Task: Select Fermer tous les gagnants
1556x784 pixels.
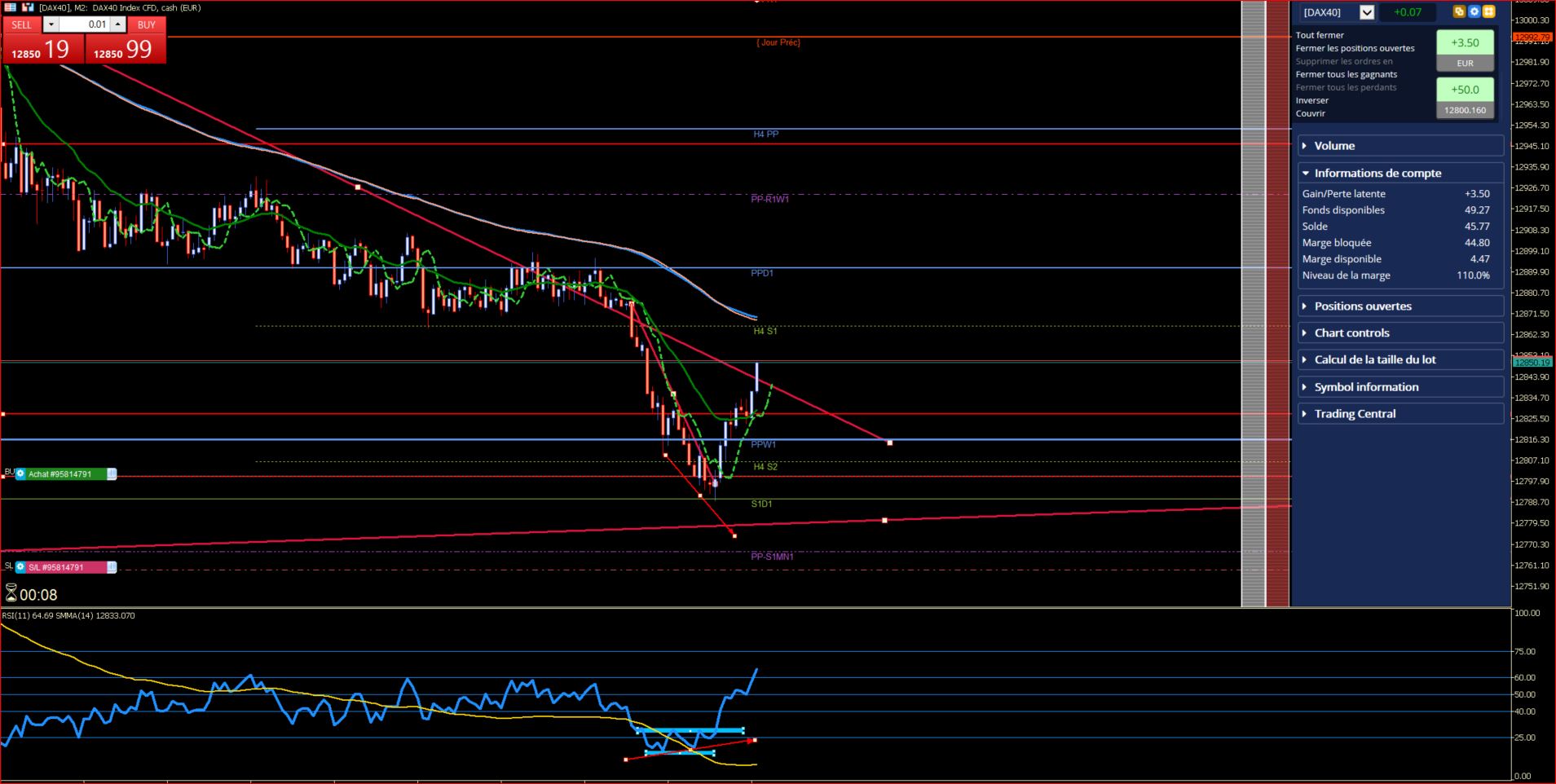Action: (1346, 74)
